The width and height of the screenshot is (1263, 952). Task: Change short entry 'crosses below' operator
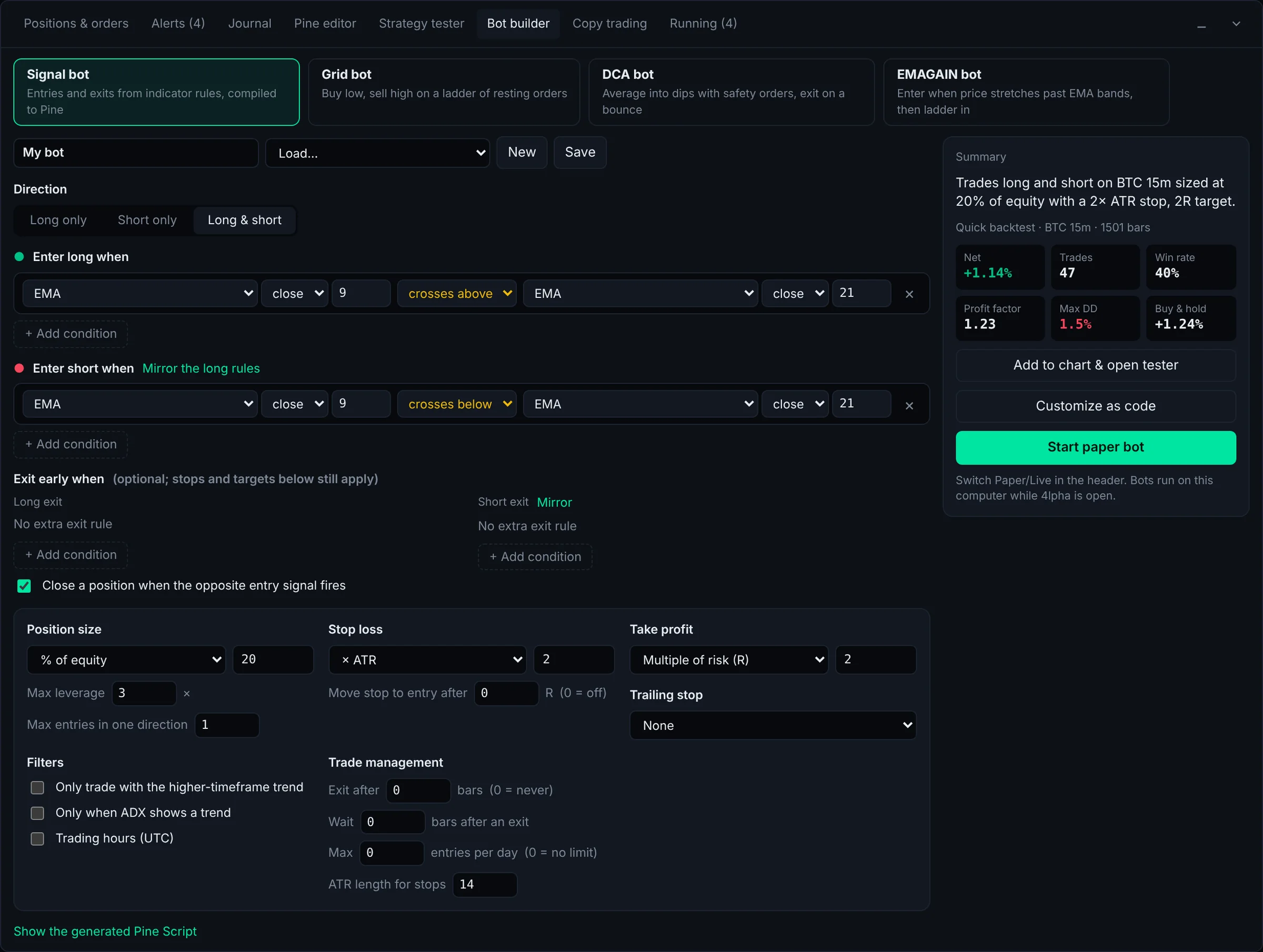coord(457,404)
